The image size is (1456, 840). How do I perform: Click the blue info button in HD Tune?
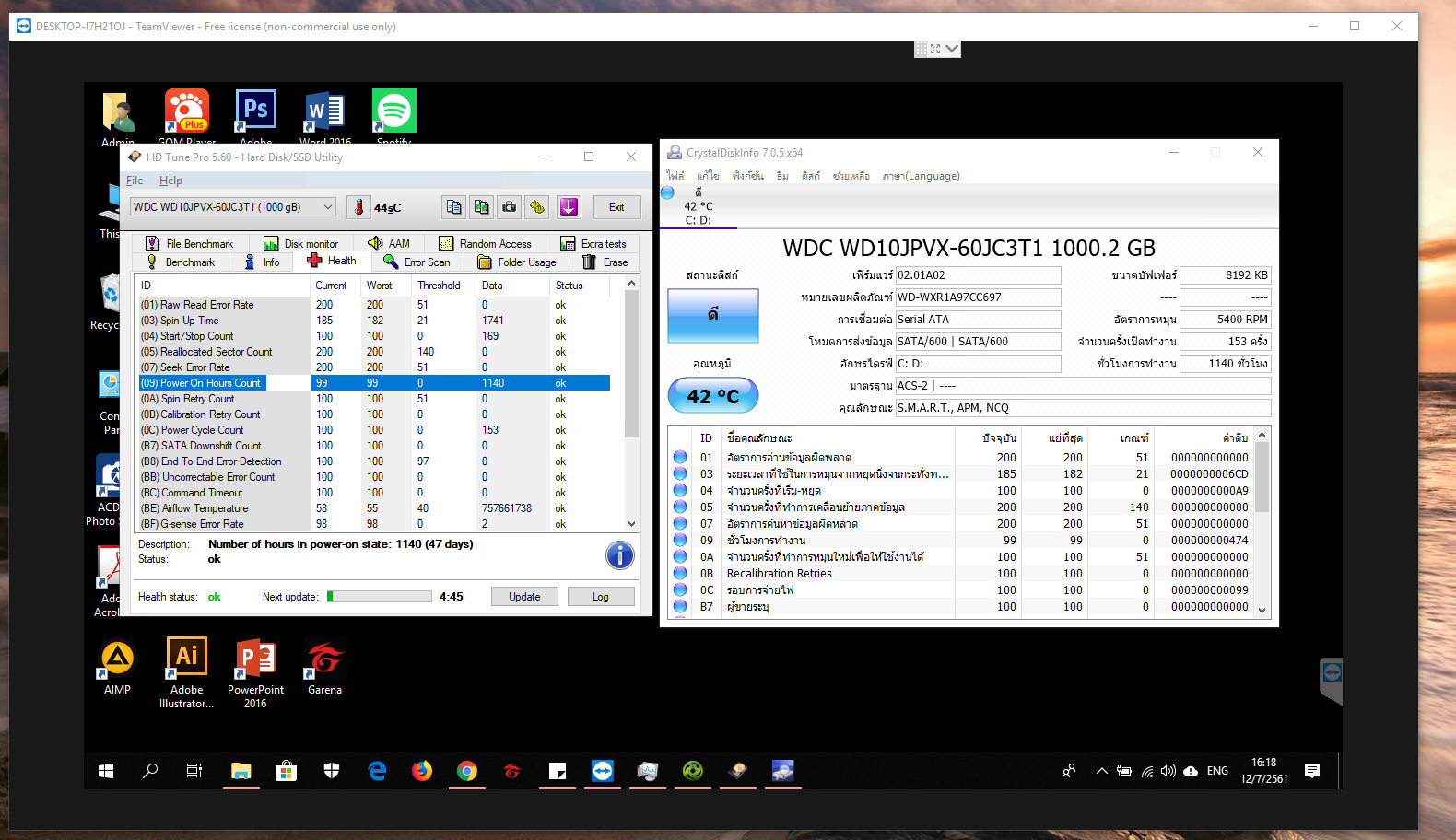620,555
